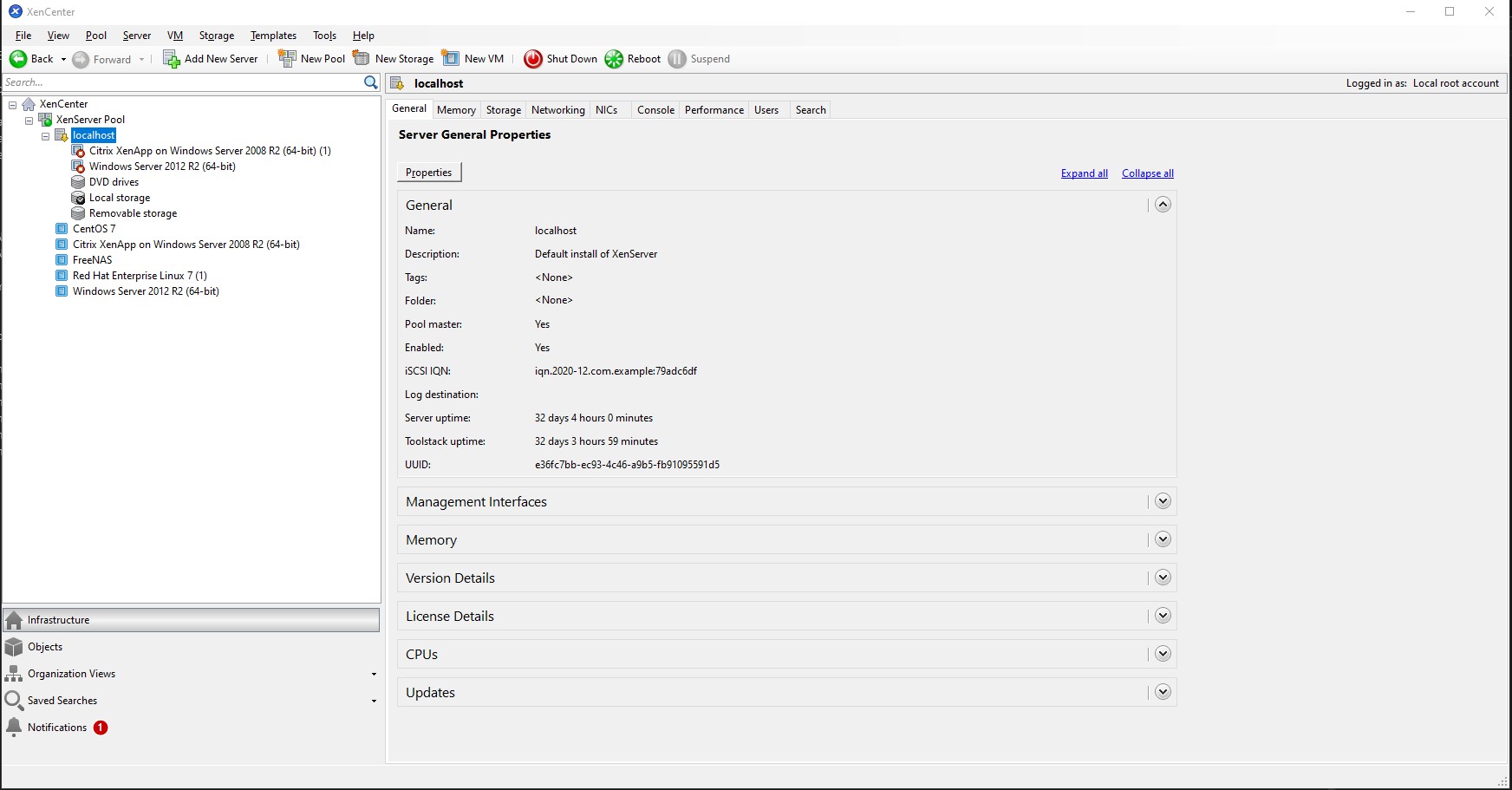
Task: Open the Saved Searches dropdown arrow
Action: pyautogui.click(x=374, y=702)
